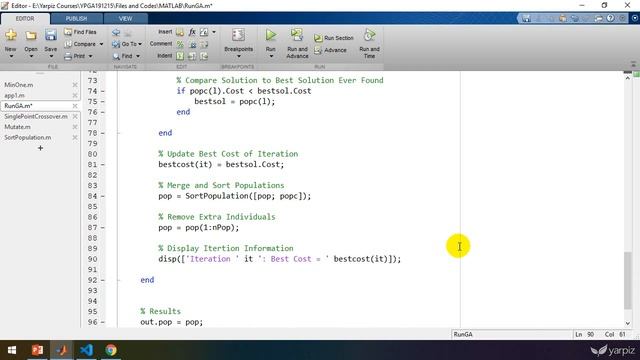Image resolution: width=640 pixels, height=360 pixels.
Task: Open Chrome from the taskbar
Action: click(x=111, y=350)
